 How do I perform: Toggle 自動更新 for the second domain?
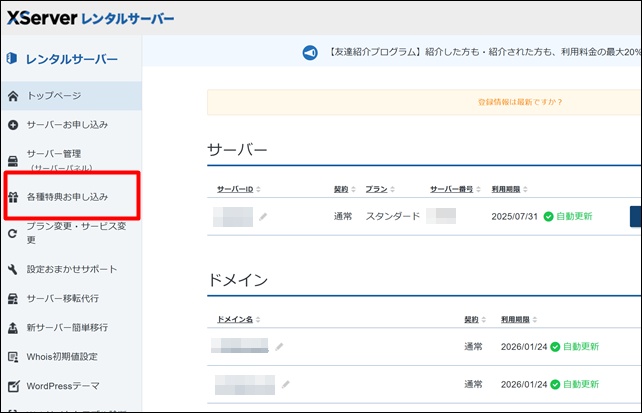(x=574, y=383)
